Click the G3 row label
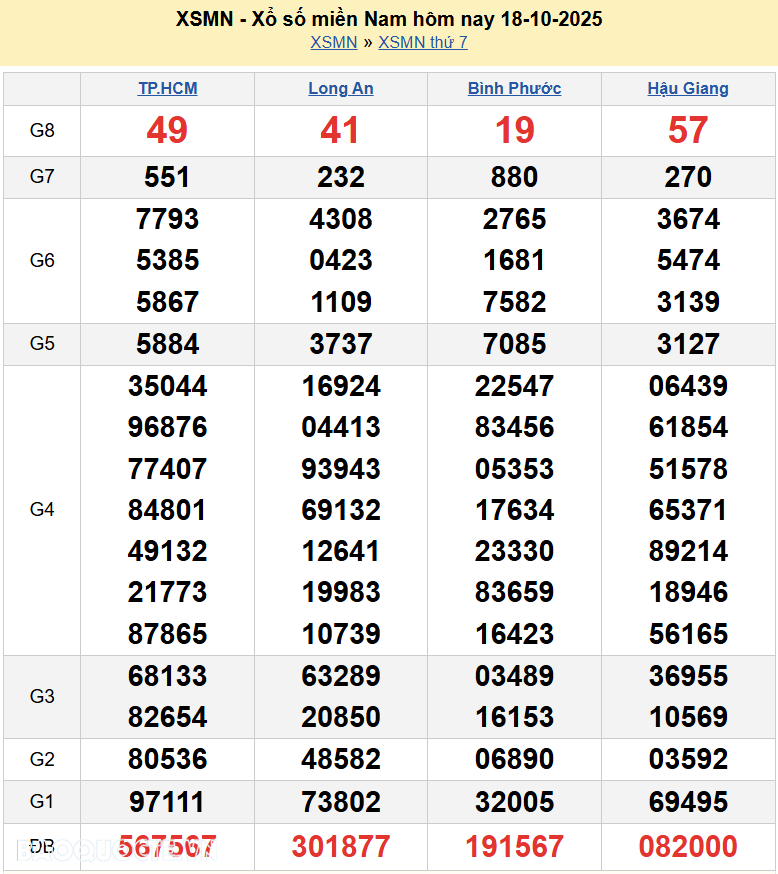The width and height of the screenshot is (778, 874). pyautogui.click(x=42, y=696)
